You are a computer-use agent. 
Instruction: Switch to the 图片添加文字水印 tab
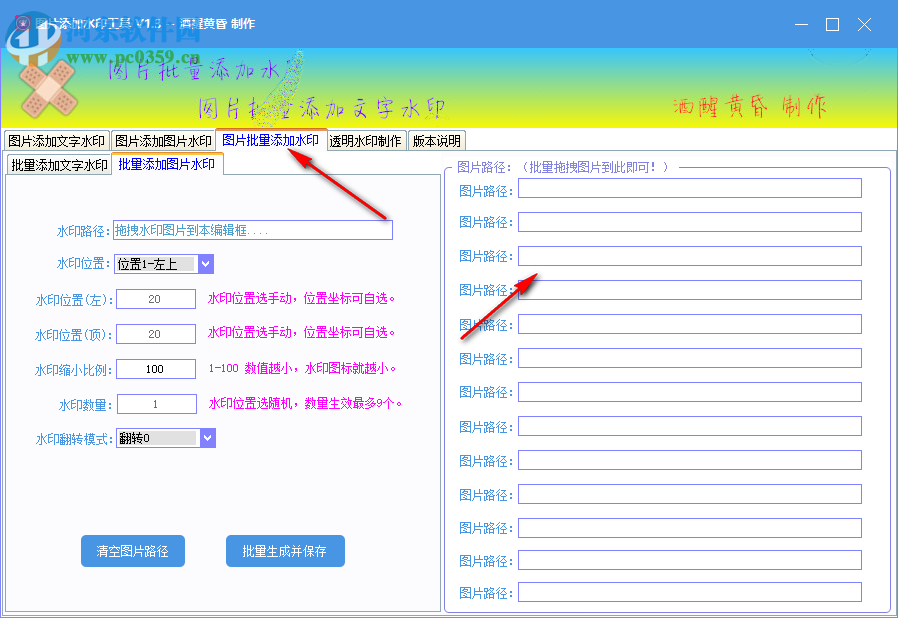57,141
